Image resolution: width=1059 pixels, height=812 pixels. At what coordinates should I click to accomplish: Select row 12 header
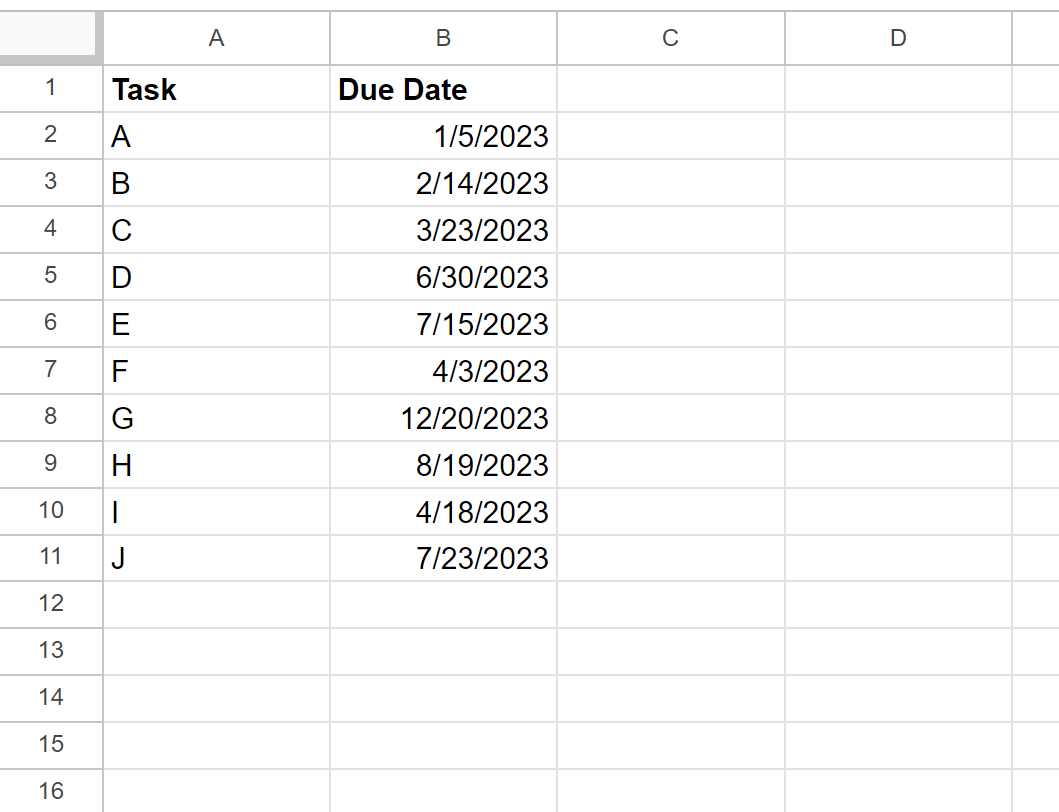[x=51, y=604]
